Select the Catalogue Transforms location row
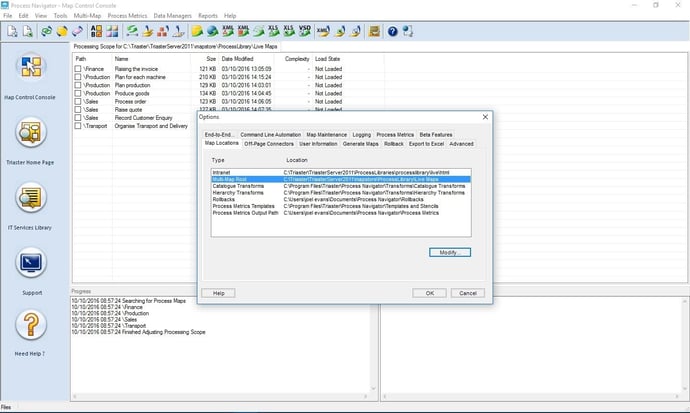Screen dimensions: 690x413 tap(341, 186)
